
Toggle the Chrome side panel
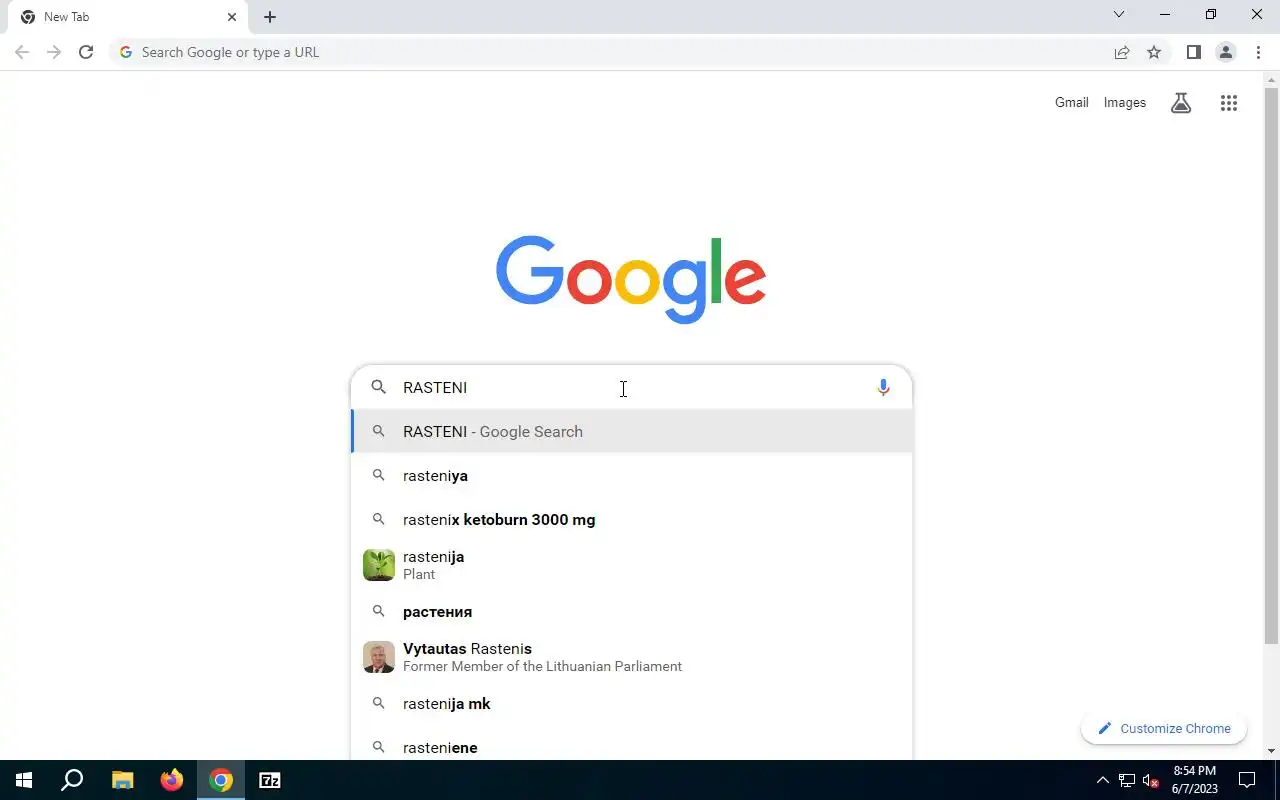(x=1193, y=52)
